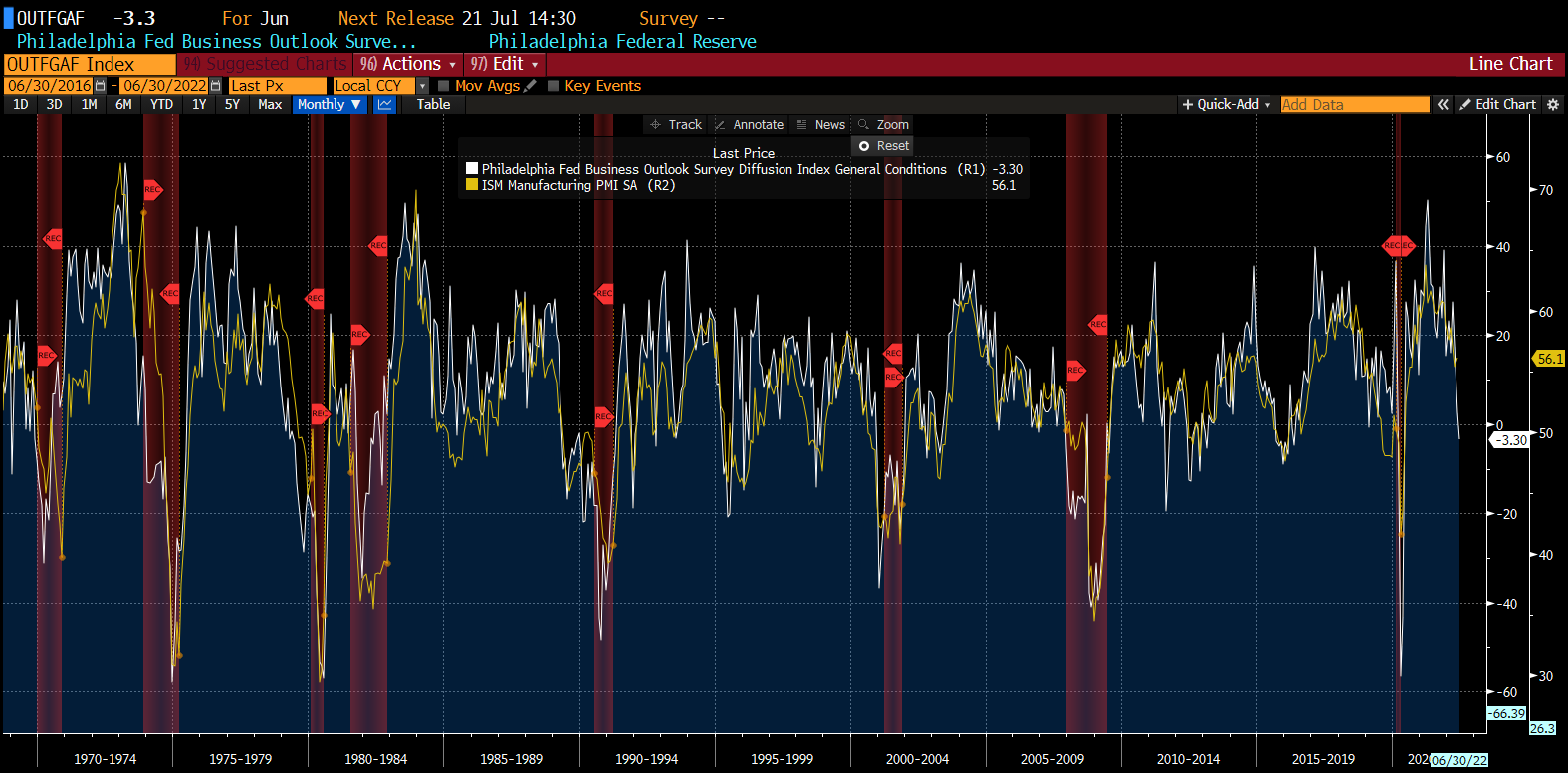1568x773 pixels.
Task: Open News overlay on chart
Action: pos(821,125)
